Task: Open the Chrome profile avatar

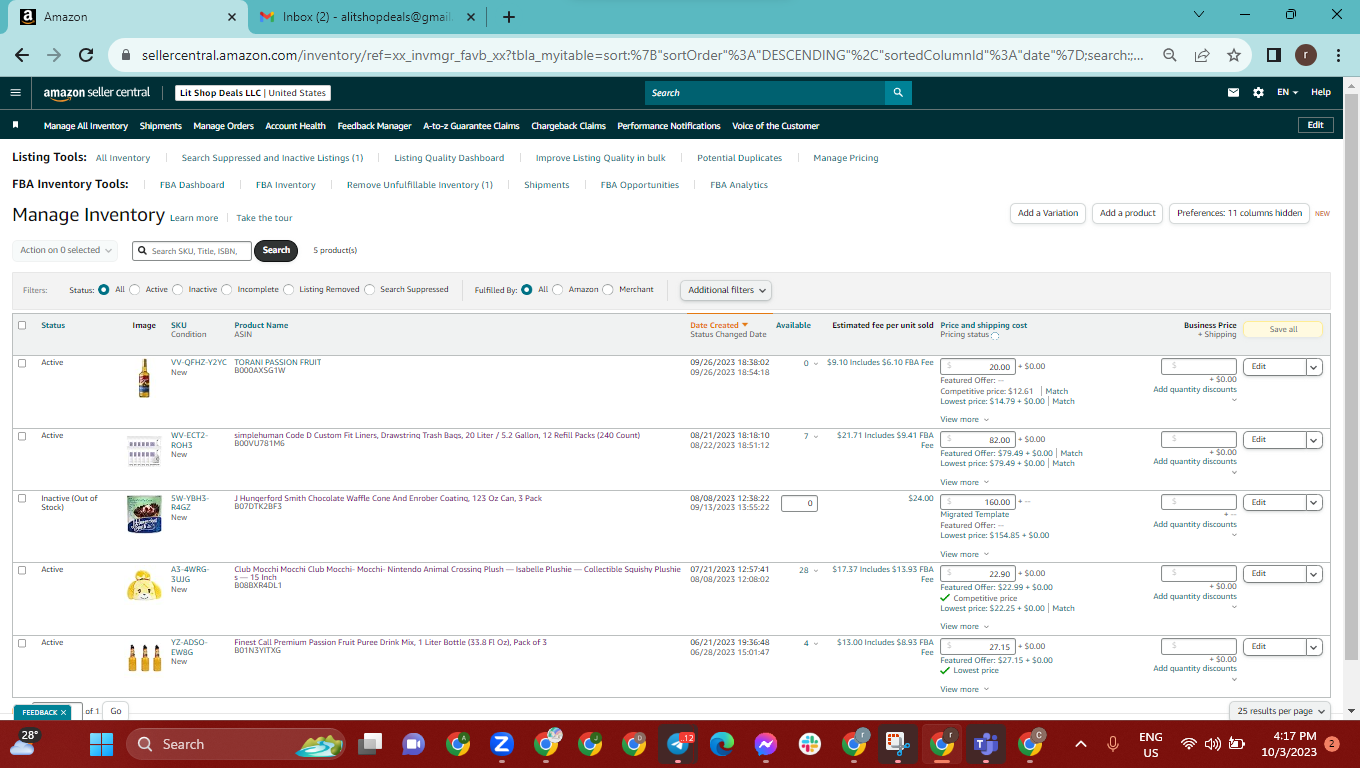Action: click(1306, 56)
